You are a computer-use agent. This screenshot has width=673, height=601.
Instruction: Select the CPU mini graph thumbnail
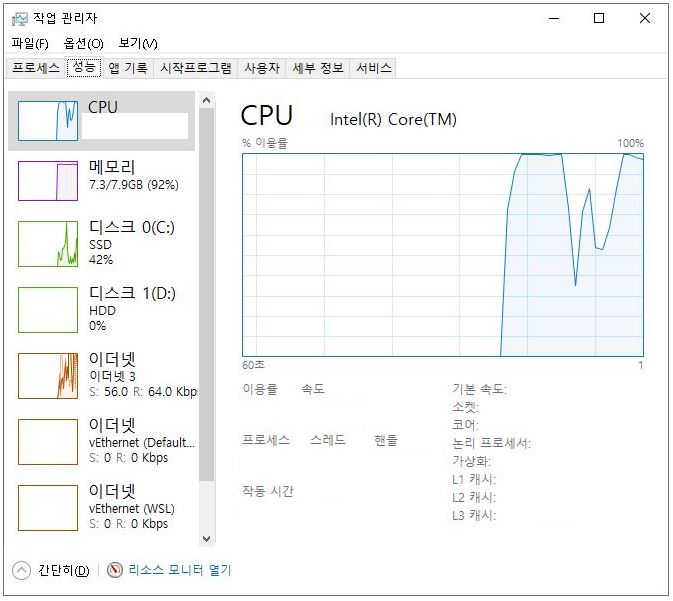coord(48,121)
